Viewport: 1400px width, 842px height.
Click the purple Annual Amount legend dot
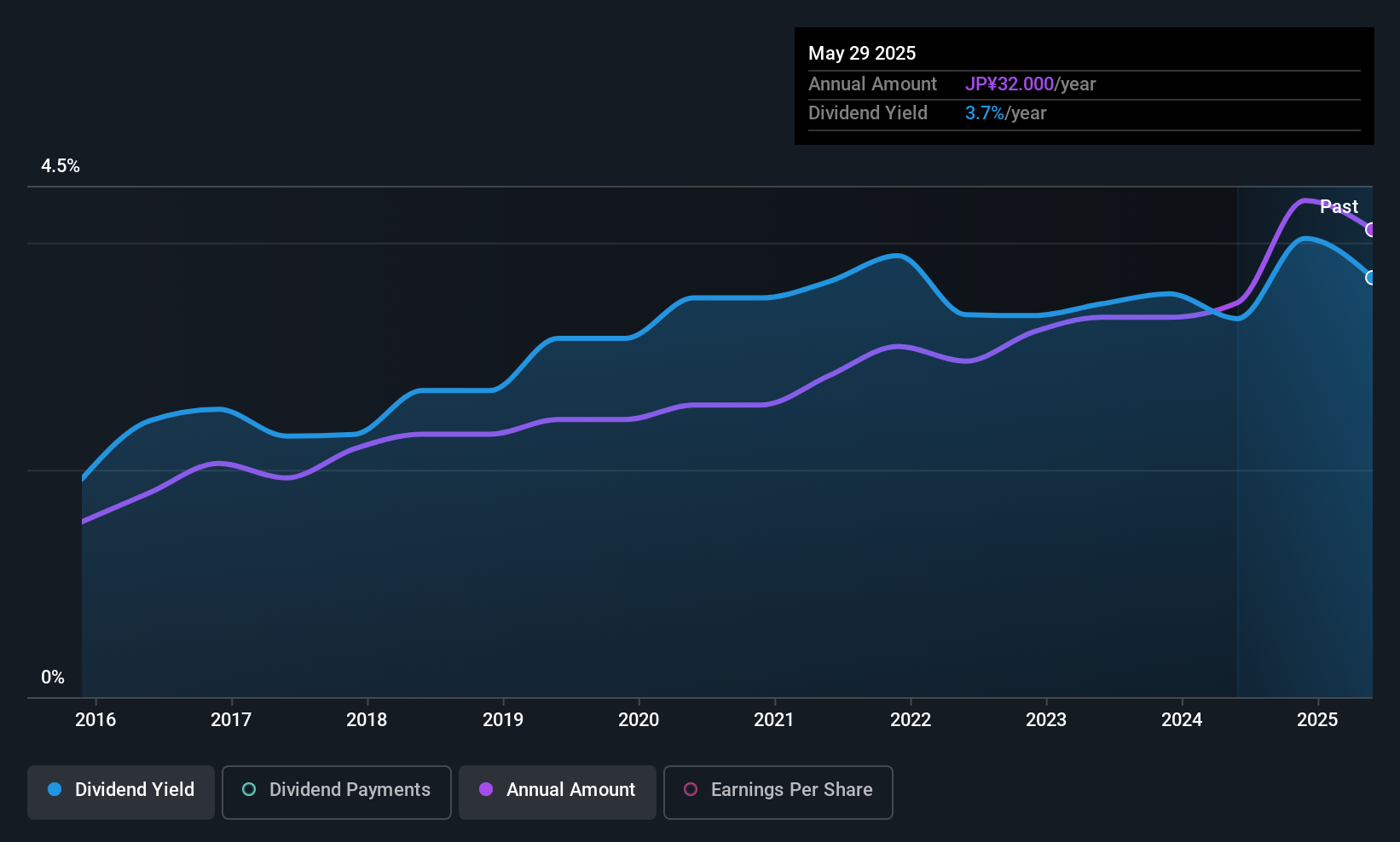click(486, 789)
